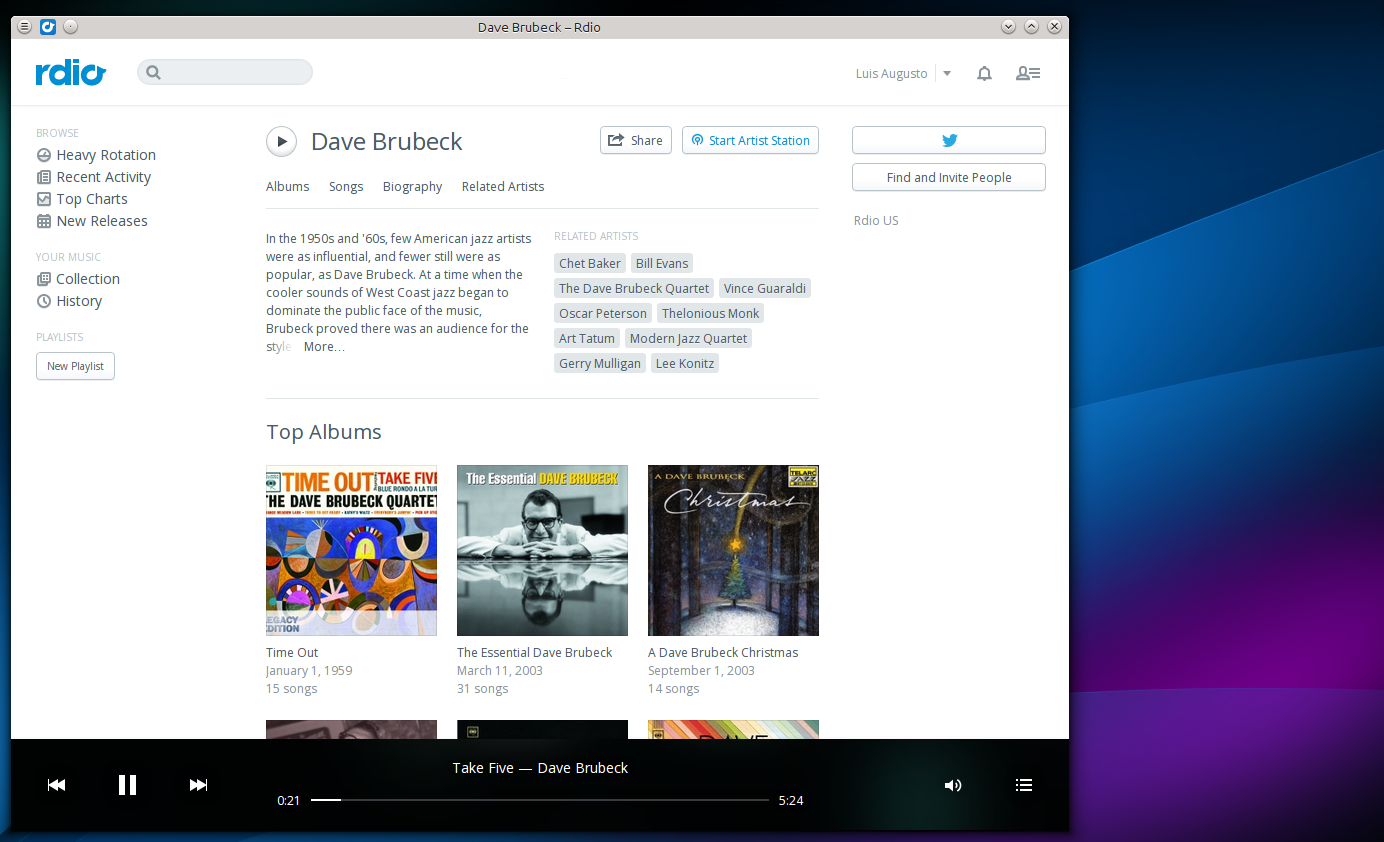1384x842 pixels.
Task: Switch to the Related Artists tab
Action: pos(503,187)
